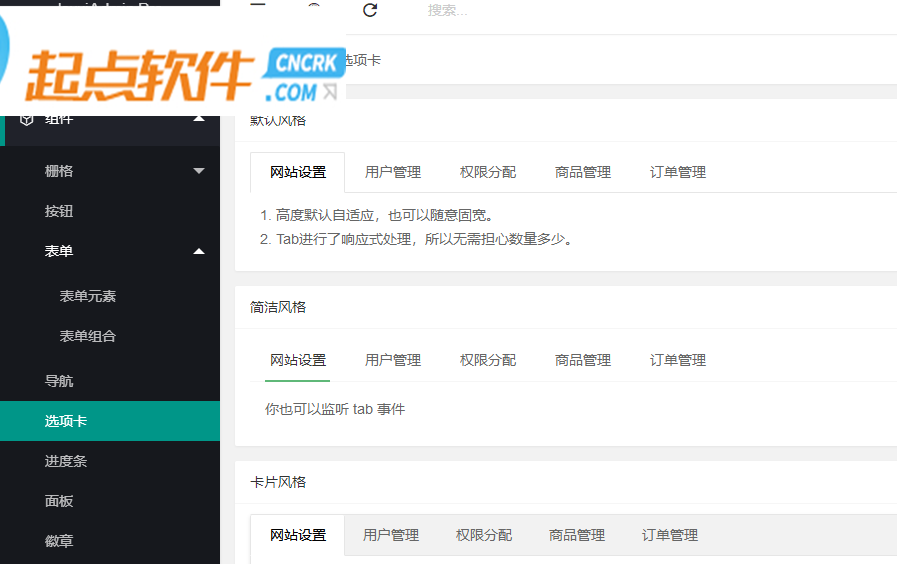Collapse the 表单 sidebar submenu arrow
This screenshot has height=564, width=897.
coord(199,251)
